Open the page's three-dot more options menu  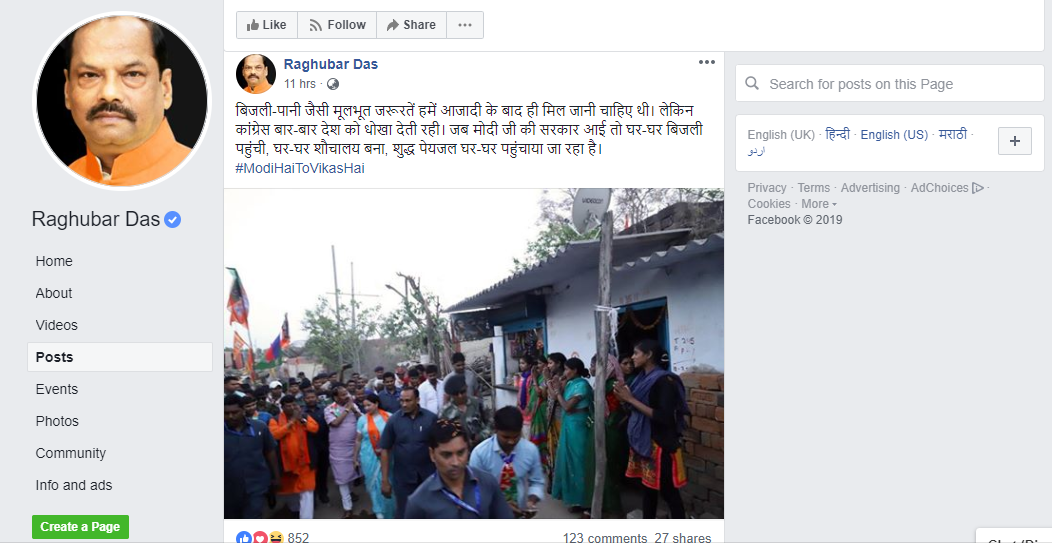point(465,25)
